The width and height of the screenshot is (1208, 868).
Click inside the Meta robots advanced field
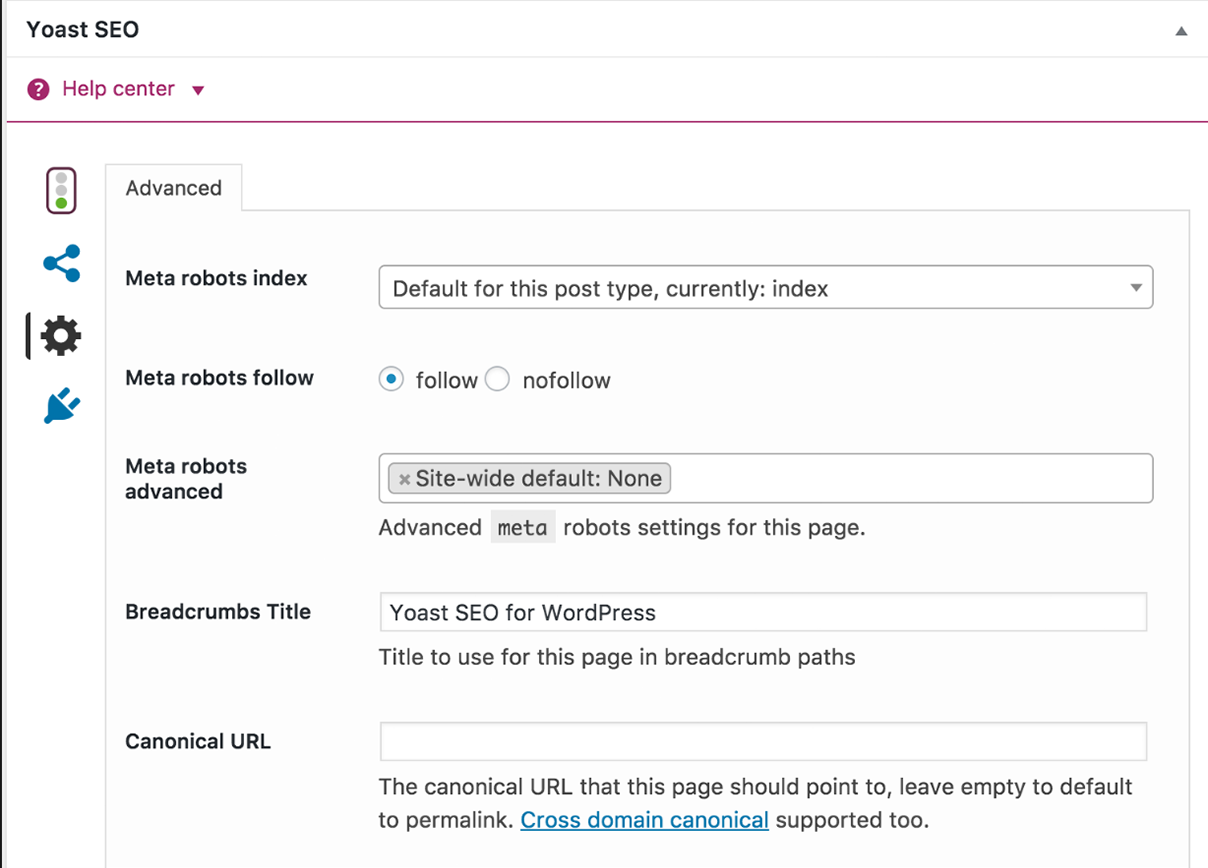tap(766, 478)
